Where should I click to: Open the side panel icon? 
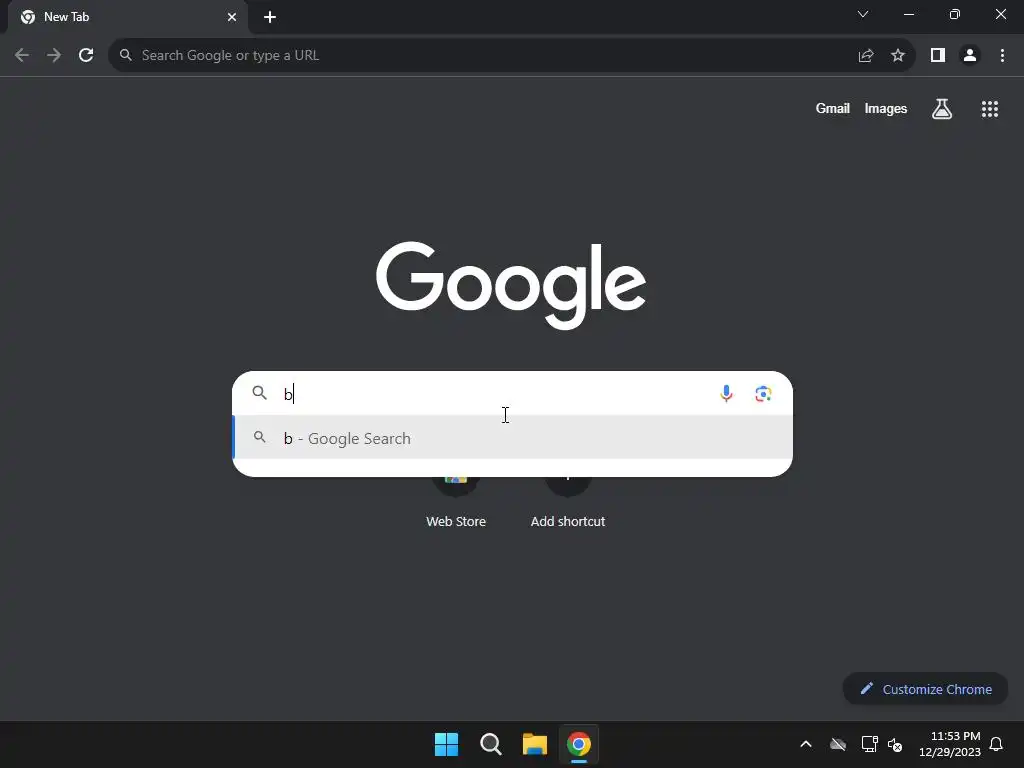point(938,56)
